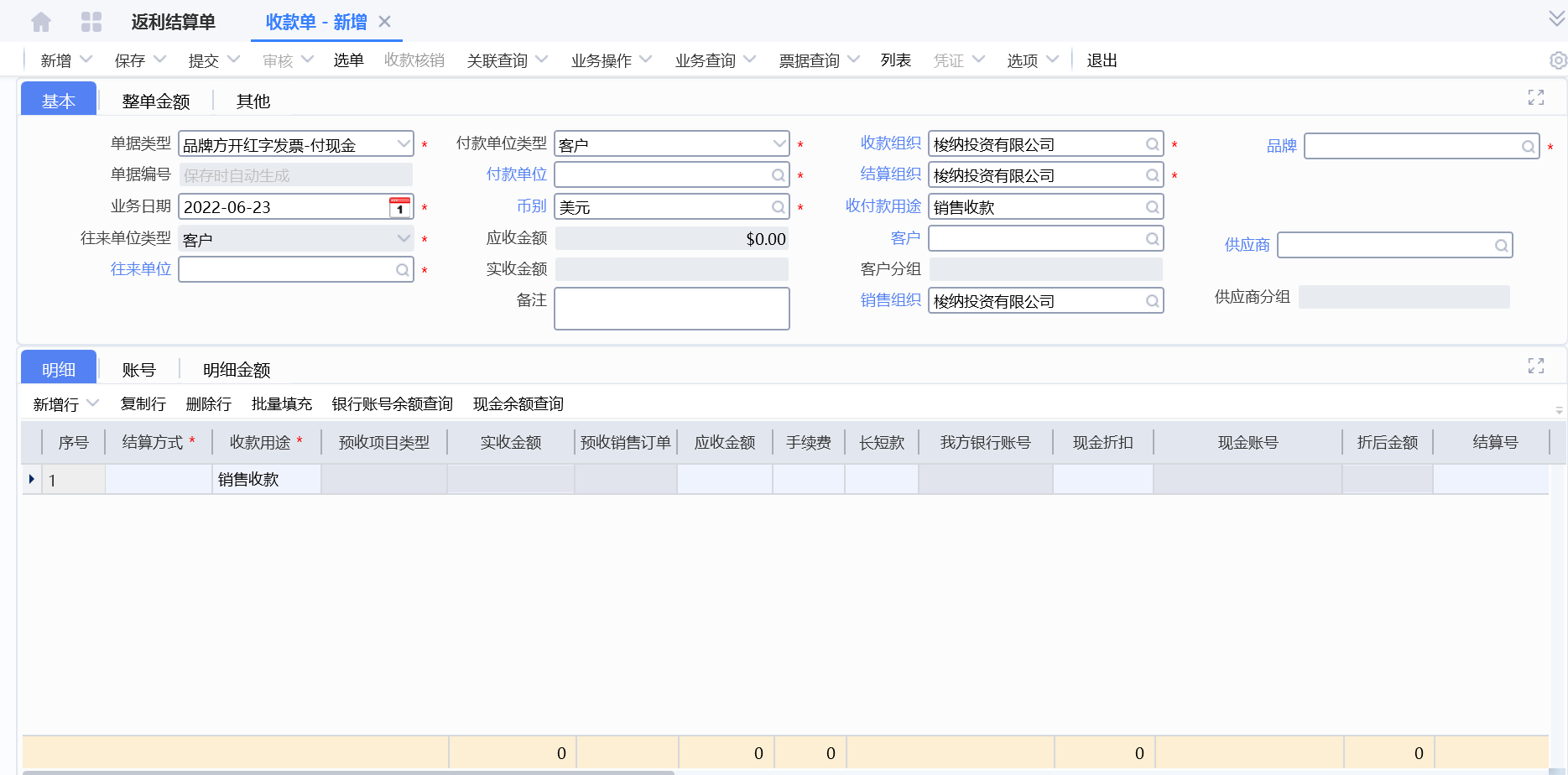Click the 结算方式 cell in row 1
This screenshot has height=775, width=1568.
tap(159, 480)
